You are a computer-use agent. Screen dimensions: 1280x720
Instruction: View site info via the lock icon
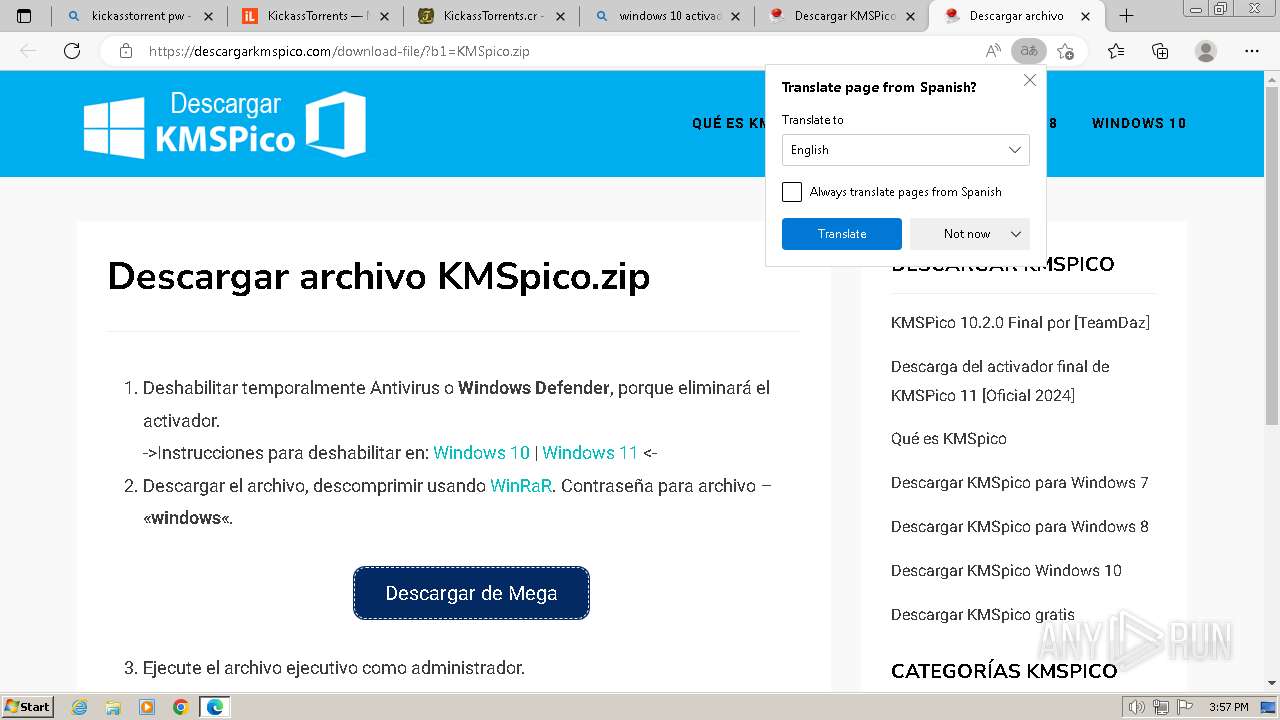[126, 51]
